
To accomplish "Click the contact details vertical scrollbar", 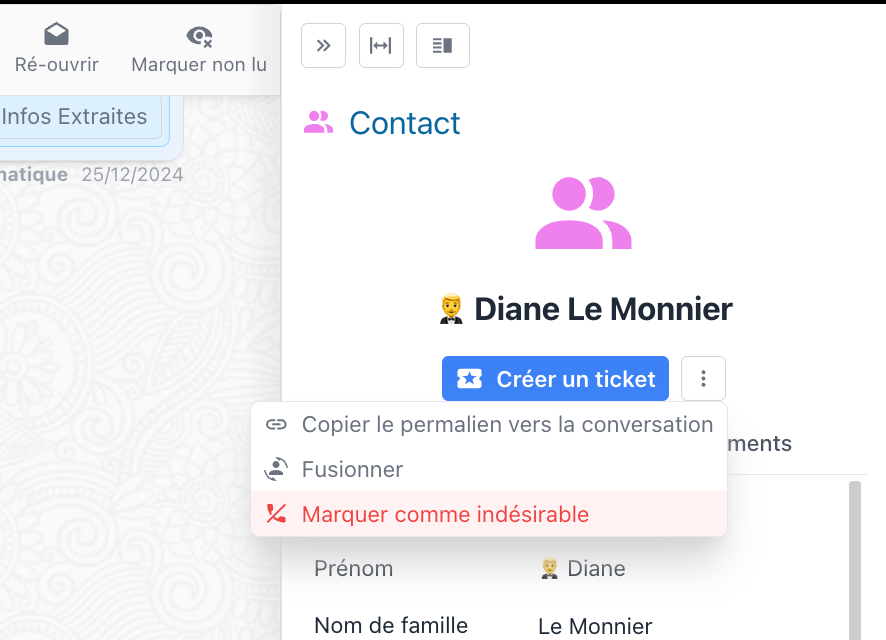I will click(855, 560).
